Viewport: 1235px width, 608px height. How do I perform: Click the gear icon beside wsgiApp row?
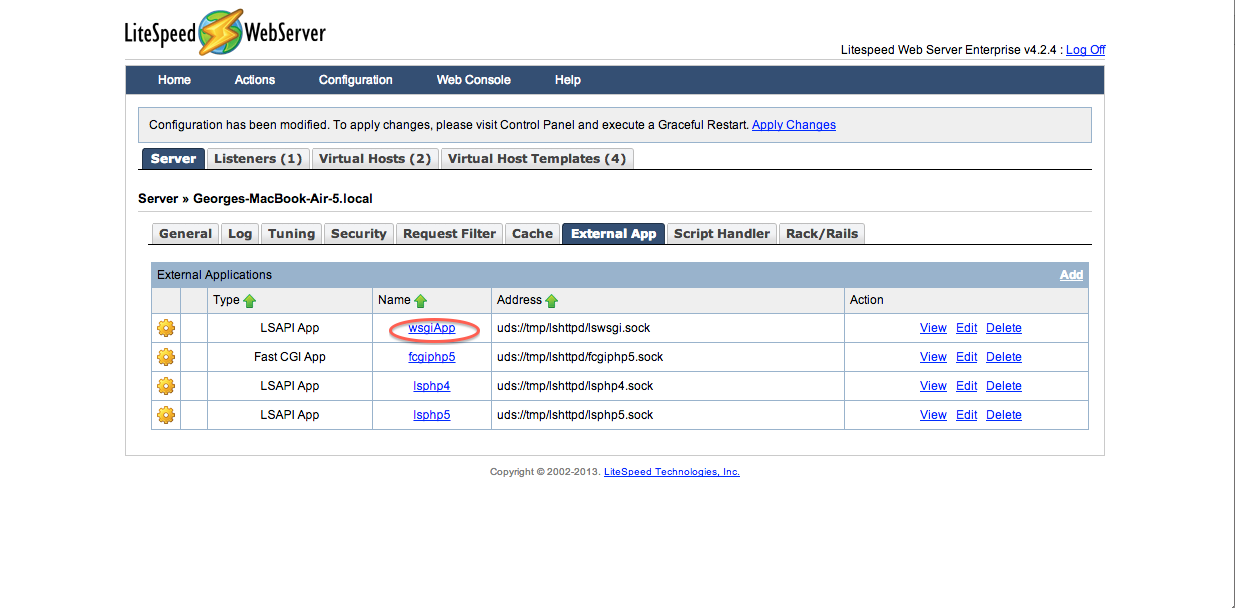click(166, 328)
